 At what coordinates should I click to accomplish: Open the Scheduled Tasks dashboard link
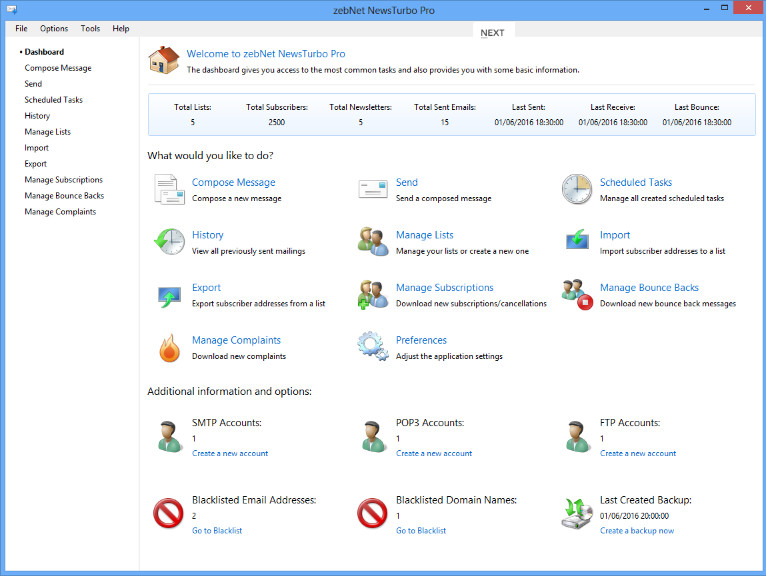tap(636, 182)
